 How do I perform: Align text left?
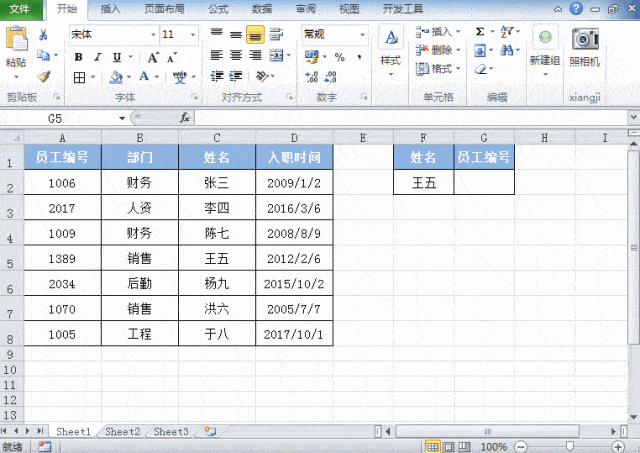tap(216, 55)
